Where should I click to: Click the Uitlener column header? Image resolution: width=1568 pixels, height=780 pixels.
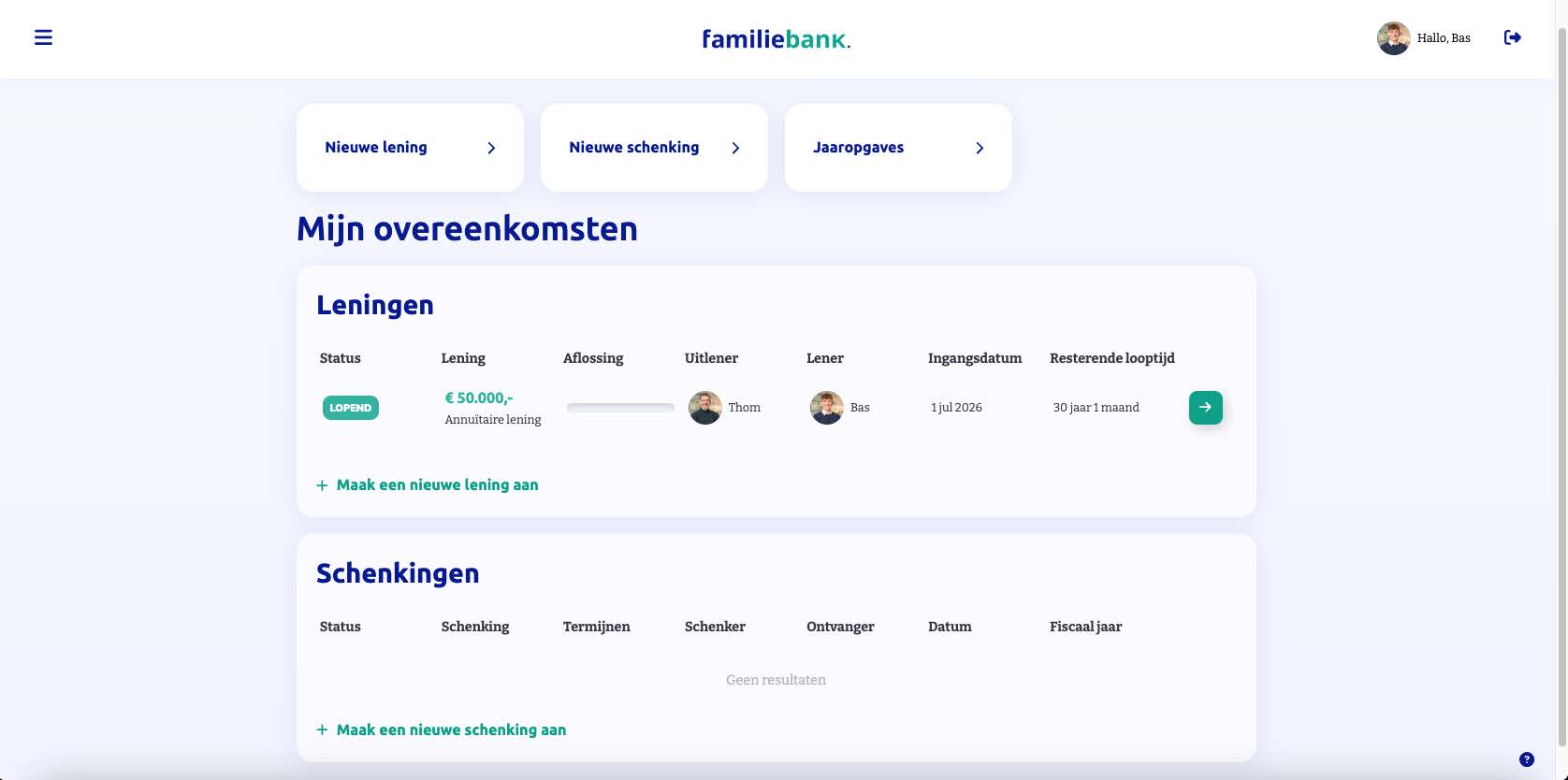click(711, 358)
